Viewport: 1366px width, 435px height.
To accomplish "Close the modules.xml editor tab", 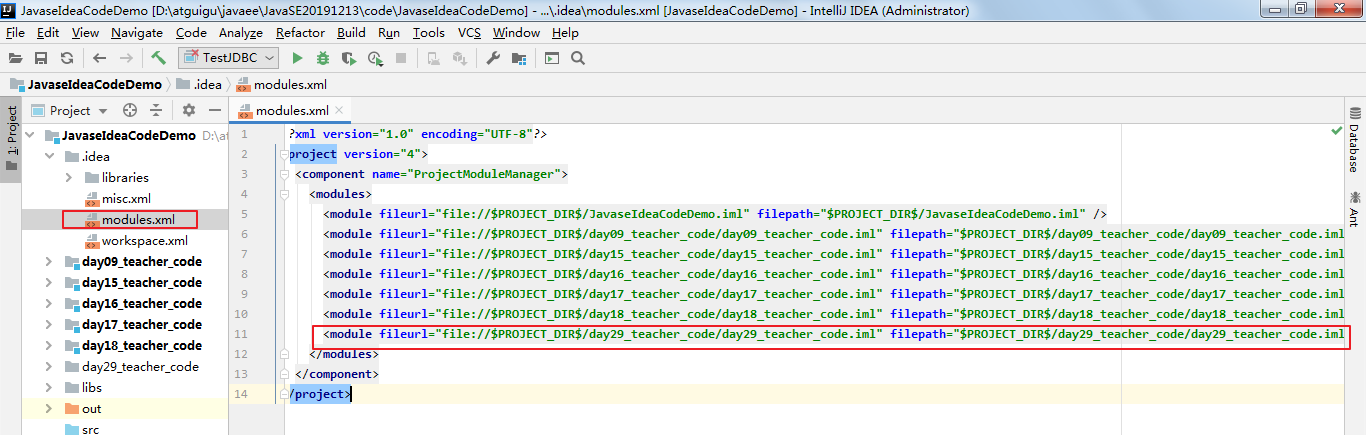I will [x=340, y=110].
